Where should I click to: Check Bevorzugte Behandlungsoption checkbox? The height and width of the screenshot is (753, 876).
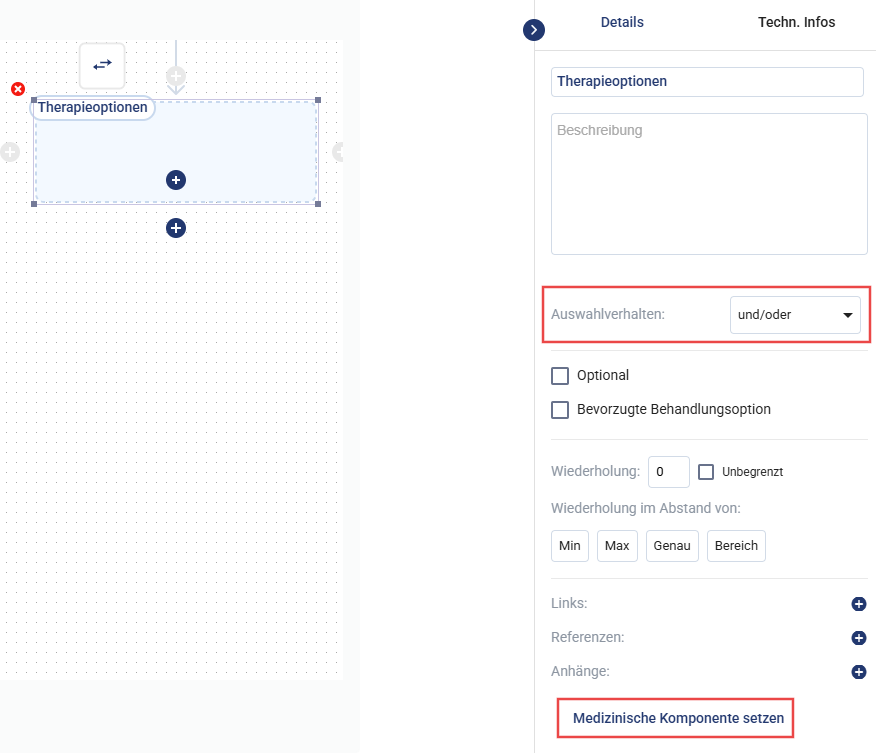pyautogui.click(x=560, y=409)
